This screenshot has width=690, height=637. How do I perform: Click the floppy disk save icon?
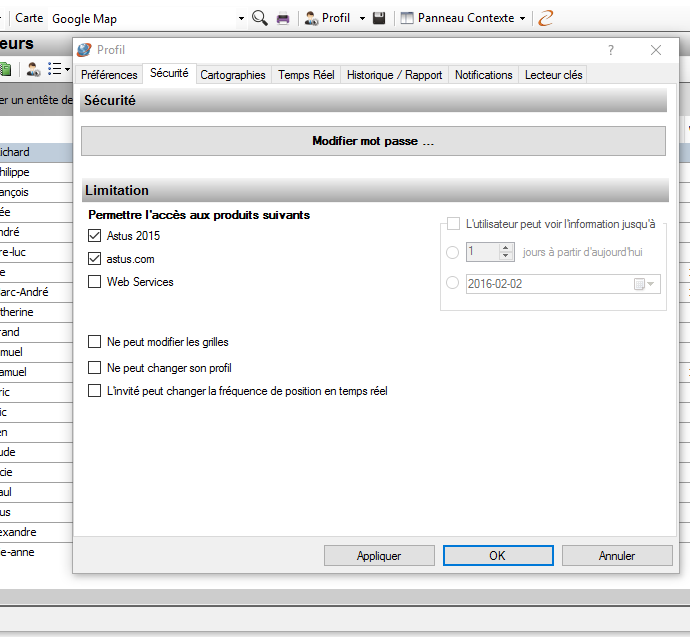(379, 18)
